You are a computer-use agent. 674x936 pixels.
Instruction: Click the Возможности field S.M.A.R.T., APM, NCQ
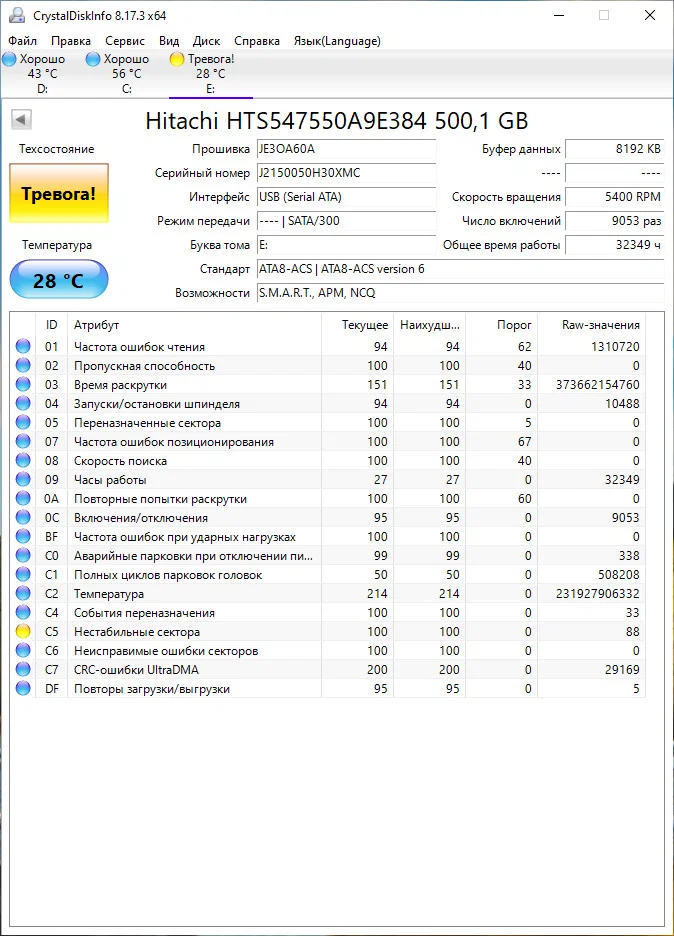[x=460, y=292]
